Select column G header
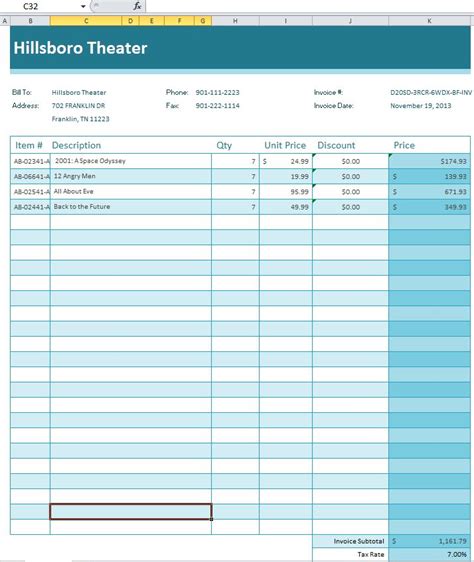Viewport: 474px width, 562px height. [203, 21]
